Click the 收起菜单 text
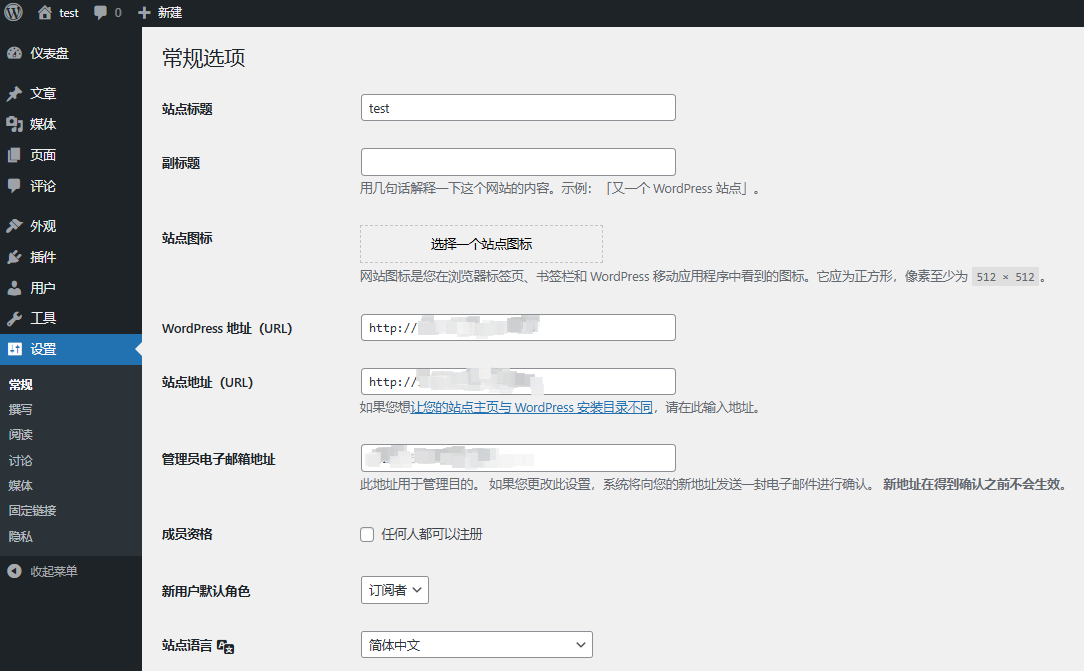Viewport: 1084px width, 671px height. click(54, 571)
